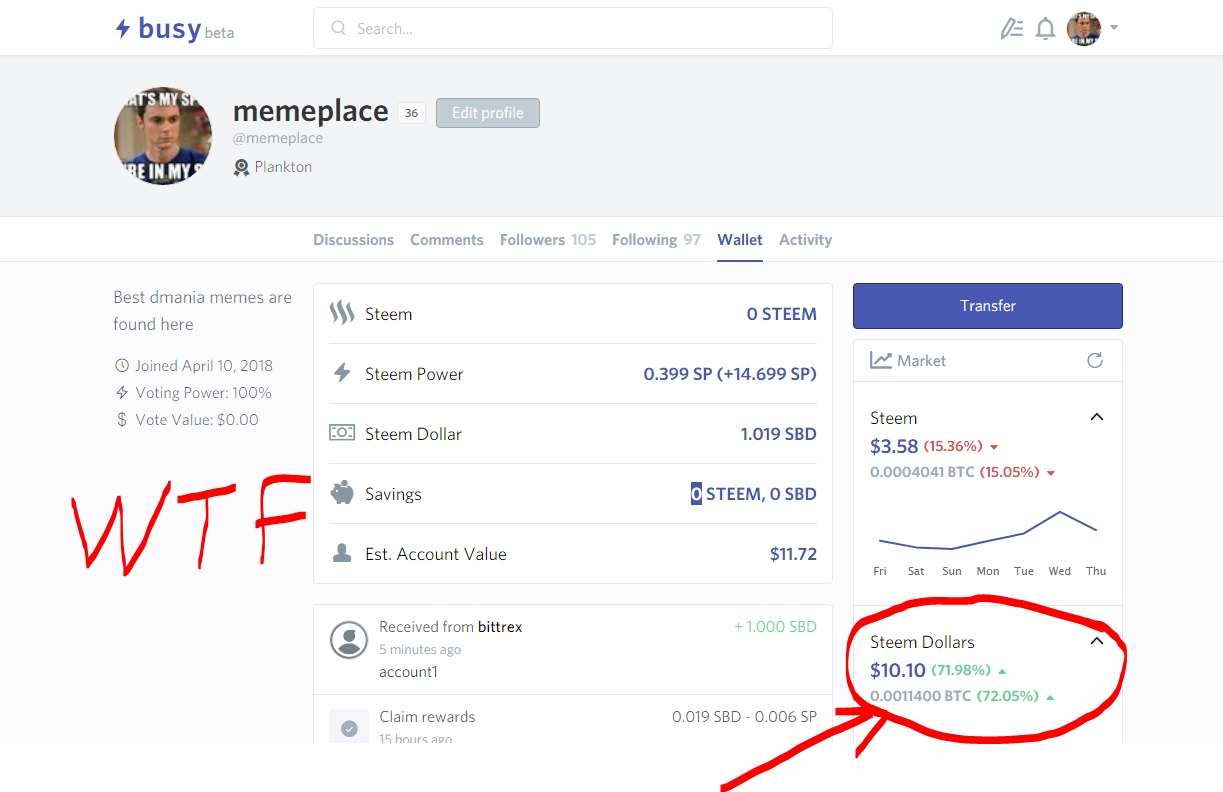
Task: Open the bittrex account link
Action: [500, 627]
